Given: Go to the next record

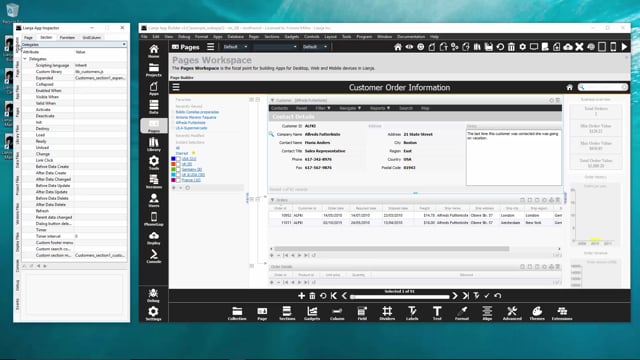Looking at the screenshot, I should click(x=455, y=296).
